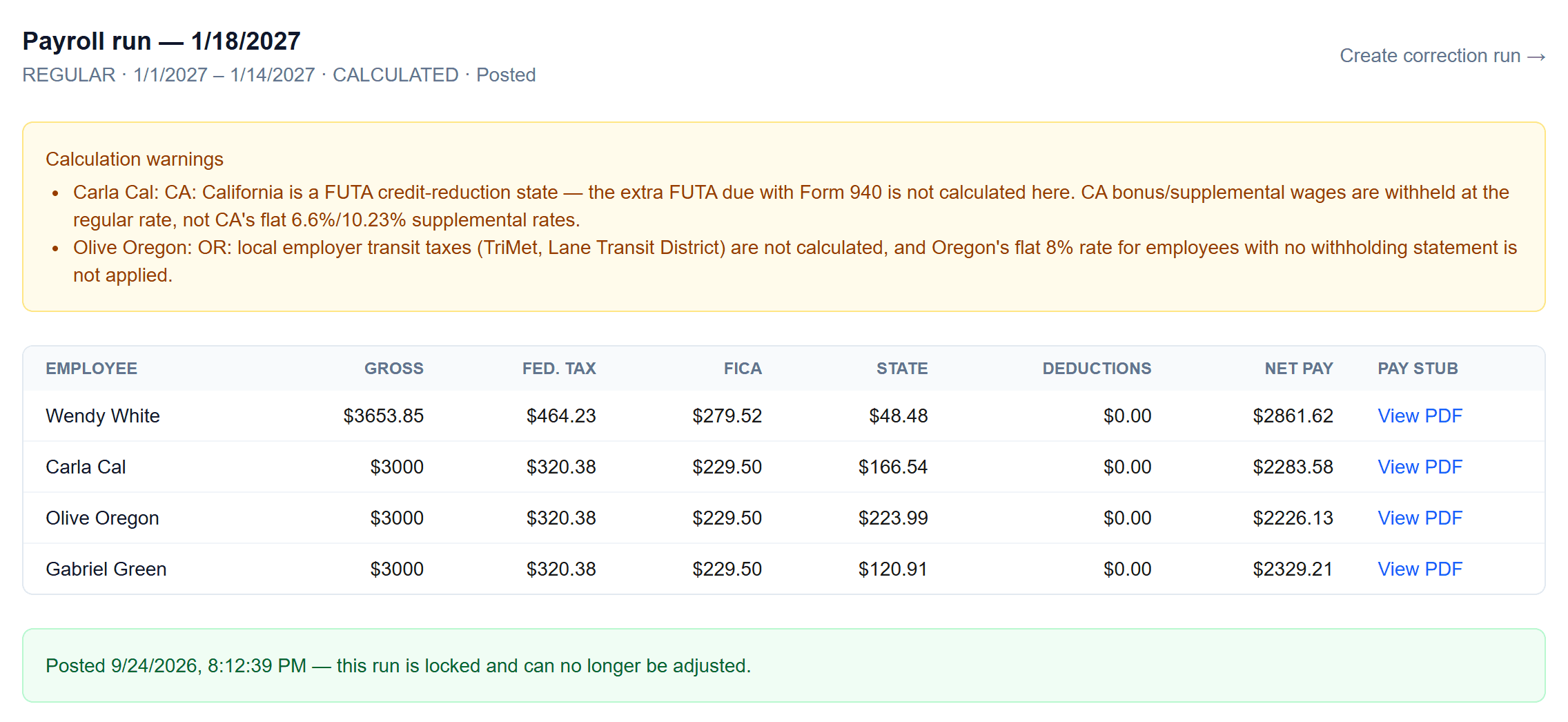
Task: Click the Calculation warnings heading
Action: [x=135, y=159]
